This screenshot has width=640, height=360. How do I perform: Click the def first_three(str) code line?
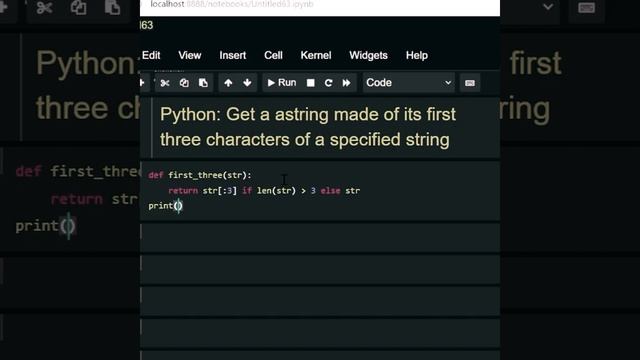coord(200,175)
